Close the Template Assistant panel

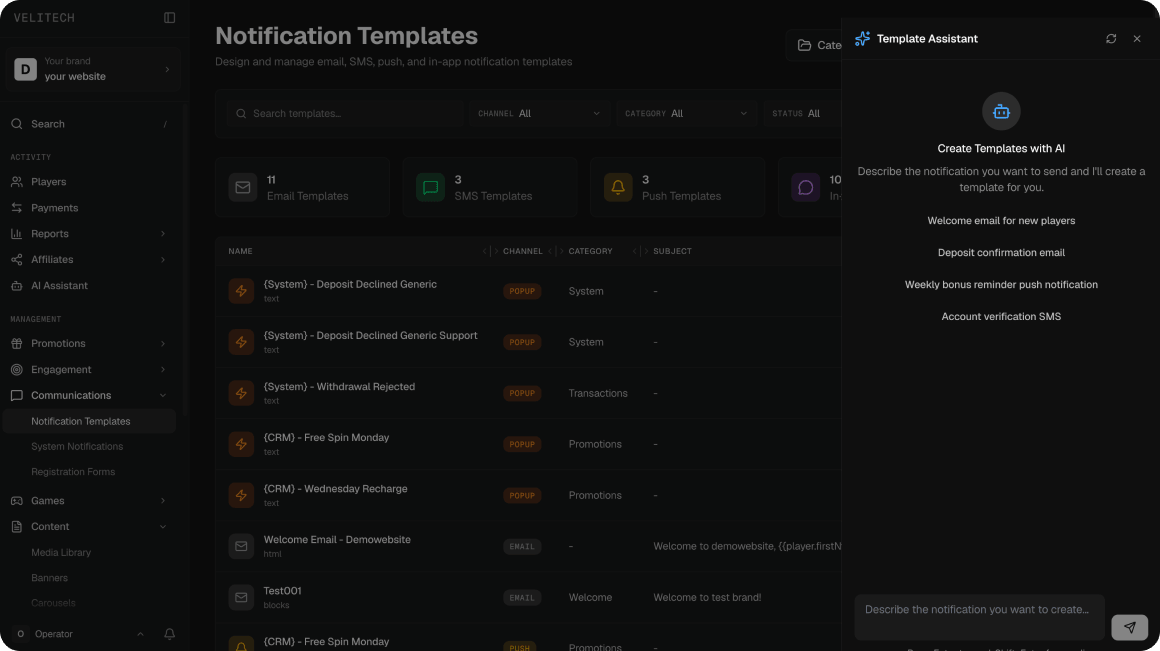click(x=1137, y=38)
